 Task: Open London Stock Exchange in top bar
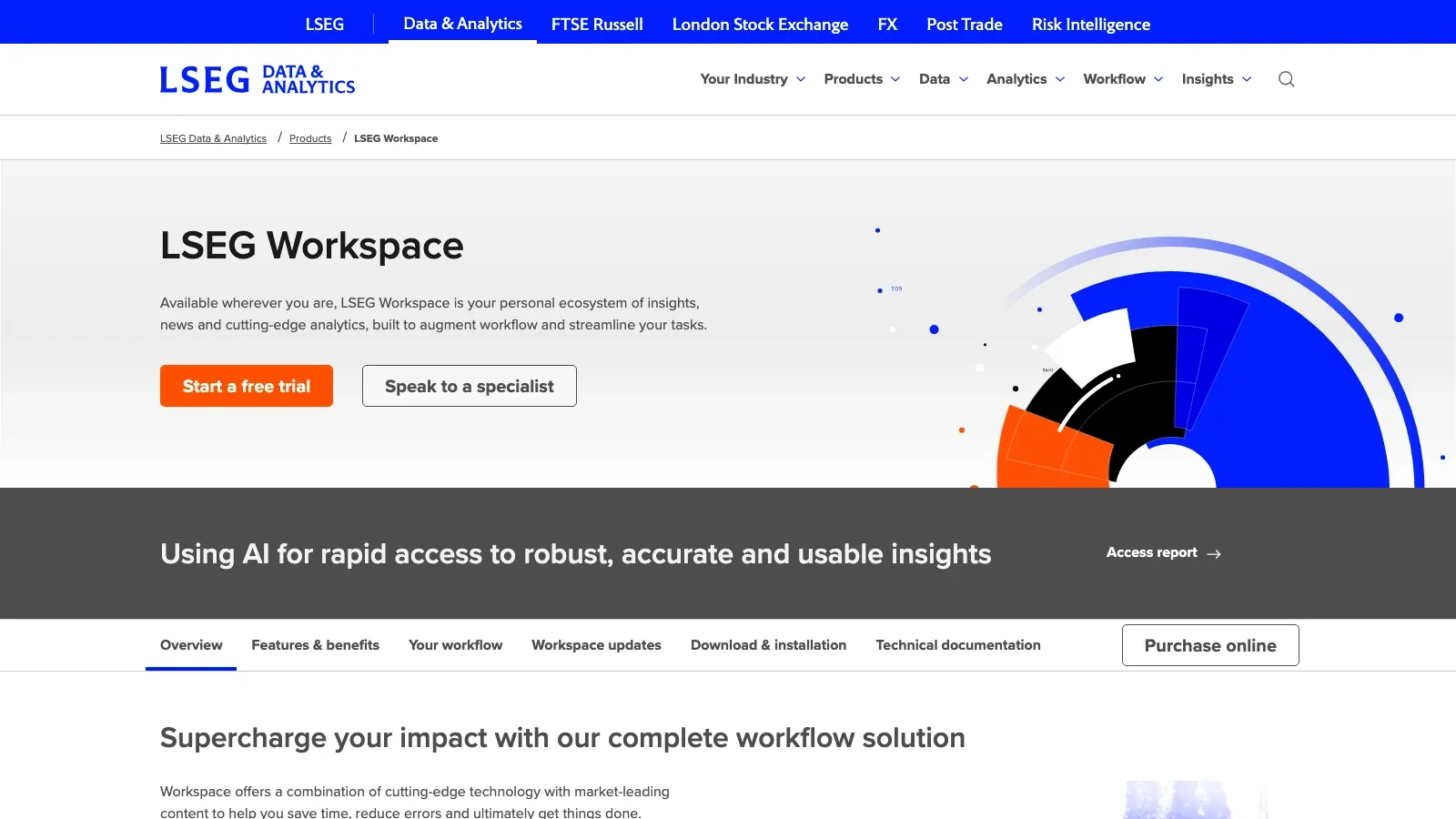click(x=760, y=25)
